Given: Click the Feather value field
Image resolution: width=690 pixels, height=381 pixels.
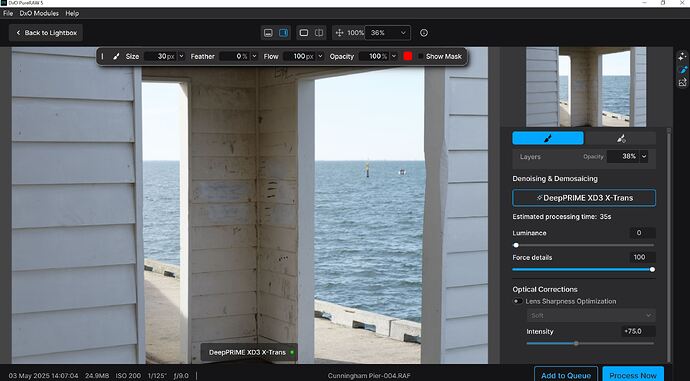Looking at the screenshot, I should click(x=234, y=56).
